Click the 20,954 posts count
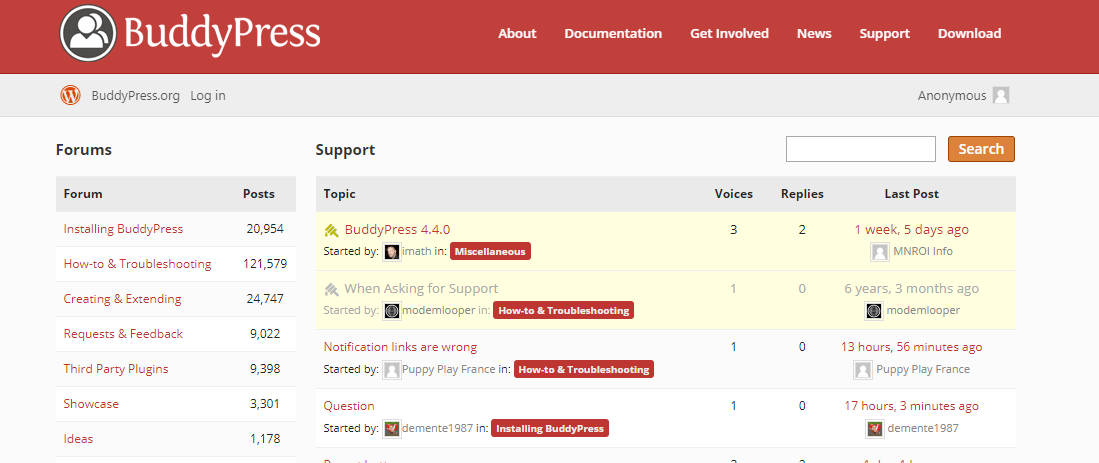 pyautogui.click(x=265, y=229)
